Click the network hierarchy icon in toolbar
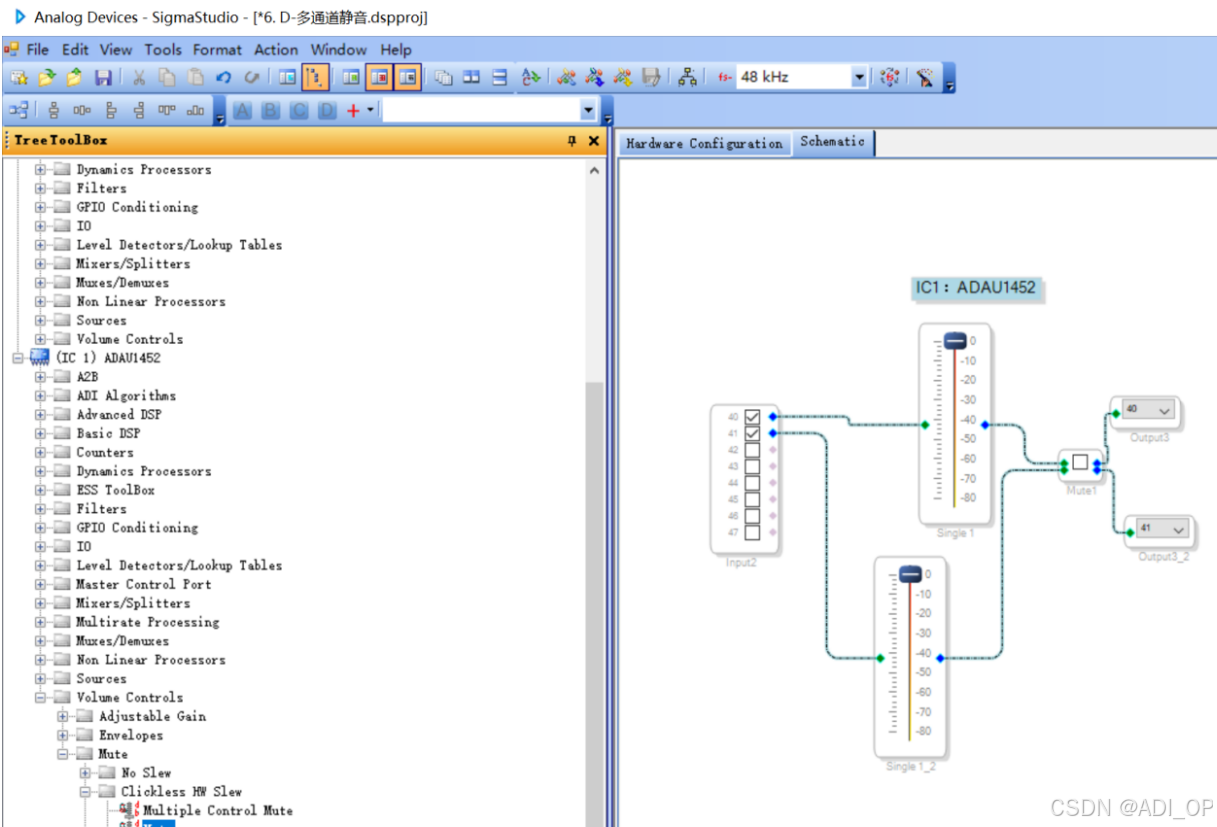Viewport: 1217px width, 827px height. pos(687,77)
